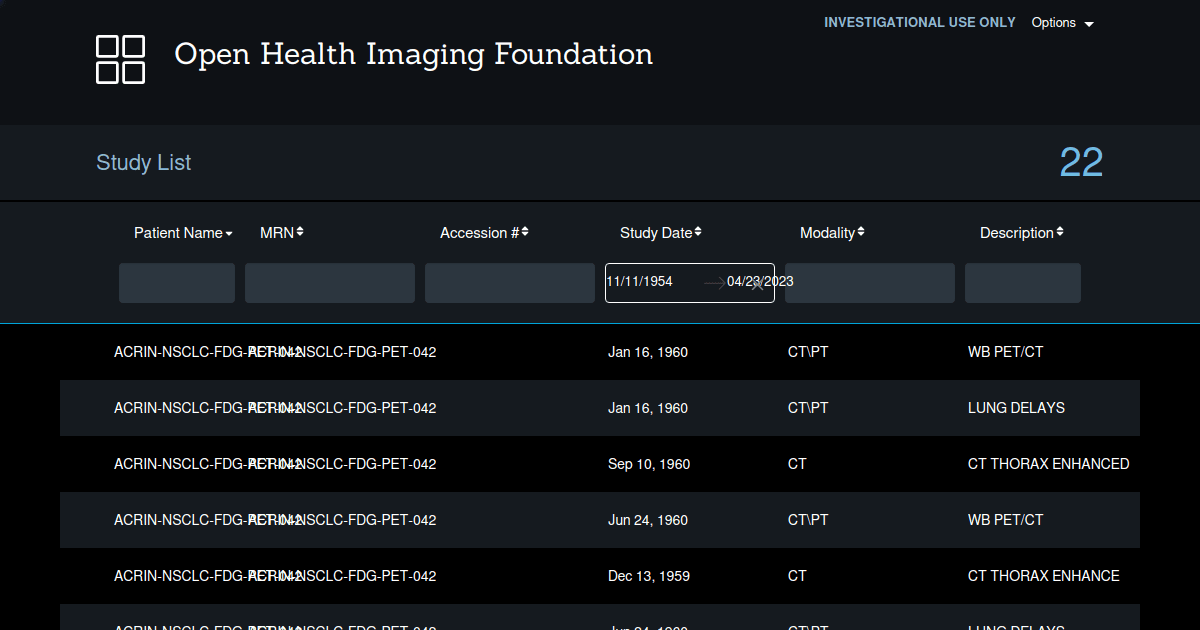1200x630 pixels.
Task: Click the Modality filter field
Action: [869, 282]
